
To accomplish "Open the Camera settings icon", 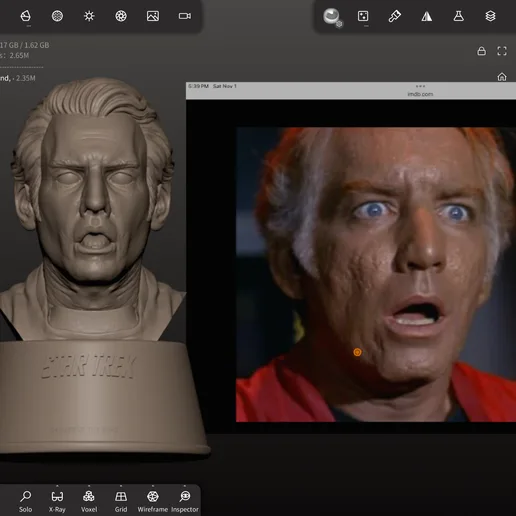I will [185, 16].
